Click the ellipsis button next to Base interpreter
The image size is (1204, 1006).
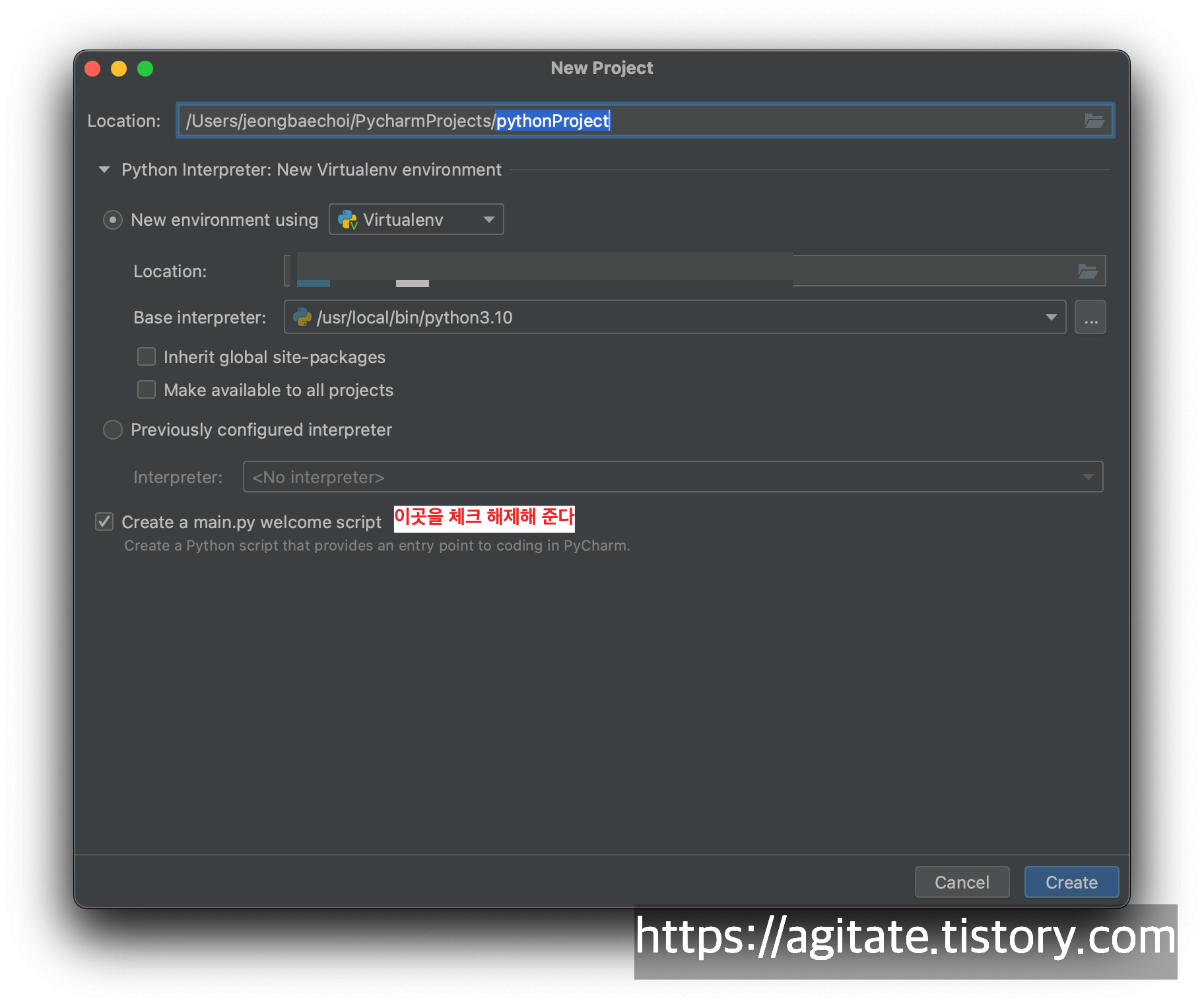[1090, 318]
